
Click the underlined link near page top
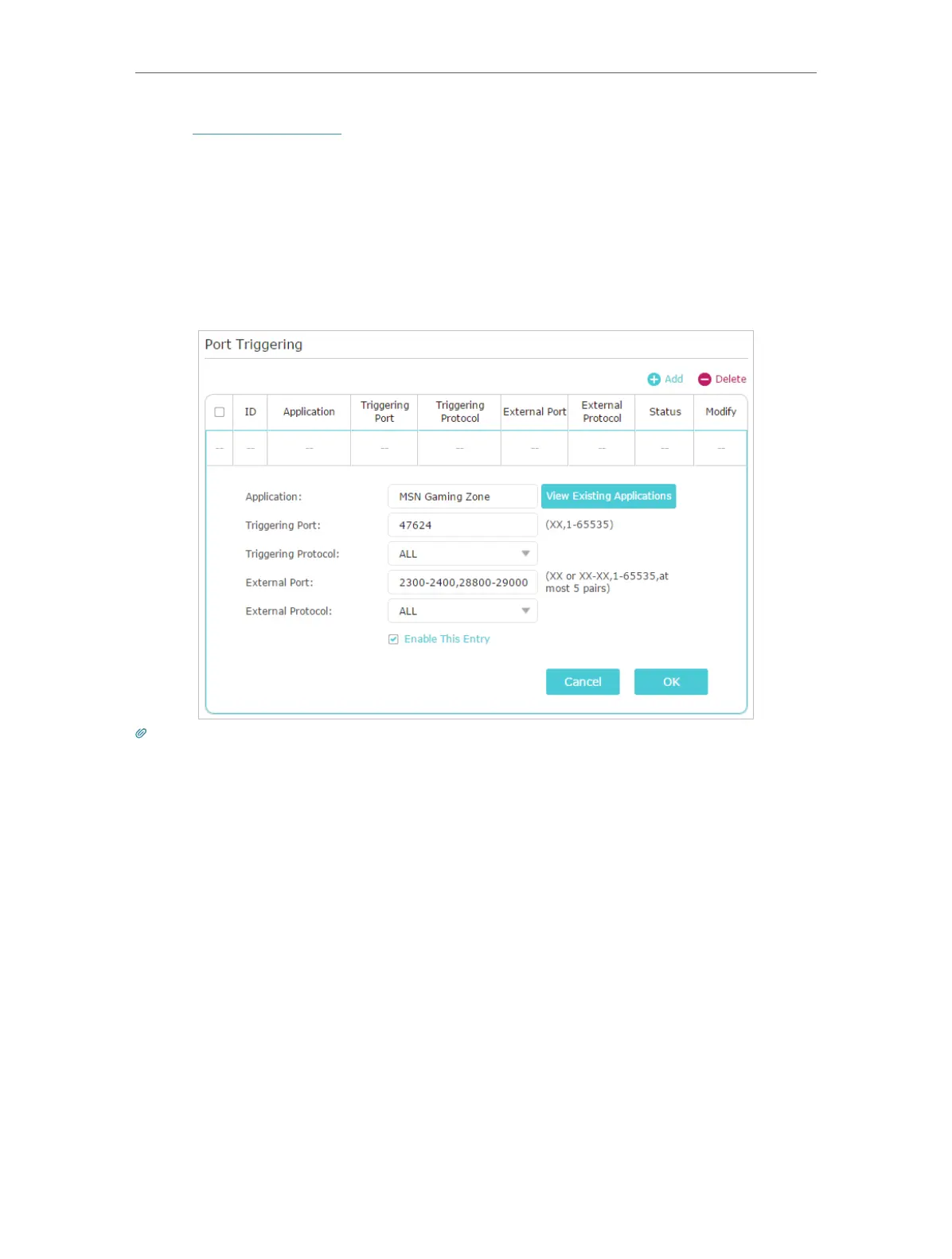click(x=267, y=132)
